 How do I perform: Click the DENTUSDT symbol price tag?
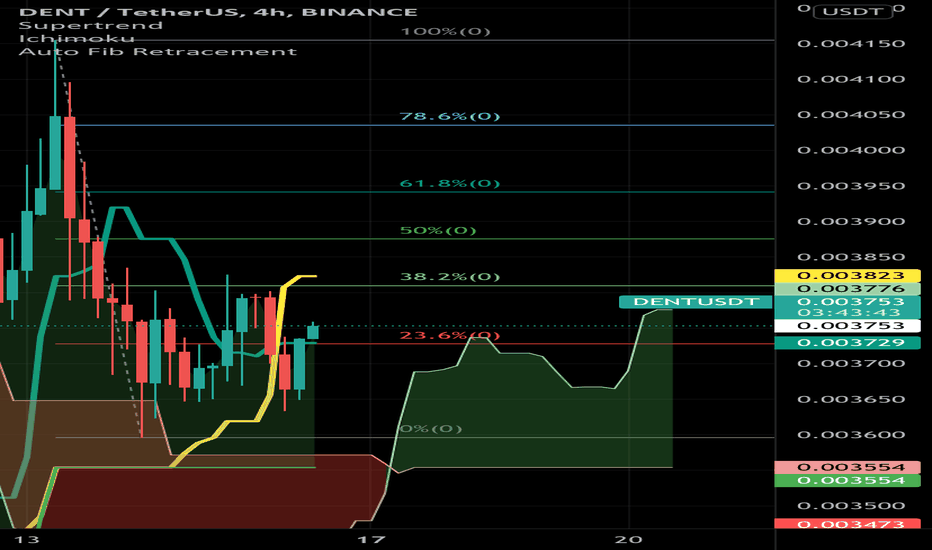click(695, 301)
